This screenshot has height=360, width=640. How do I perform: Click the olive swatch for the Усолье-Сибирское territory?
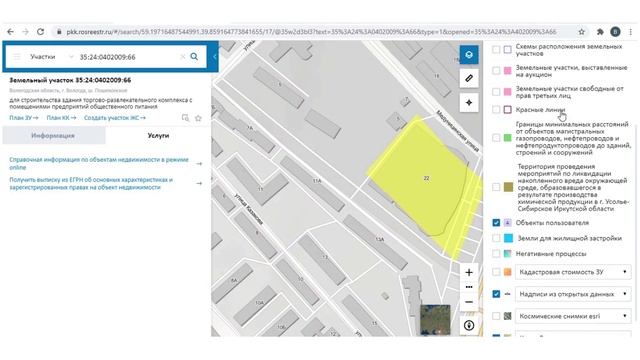[x=508, y=187]
